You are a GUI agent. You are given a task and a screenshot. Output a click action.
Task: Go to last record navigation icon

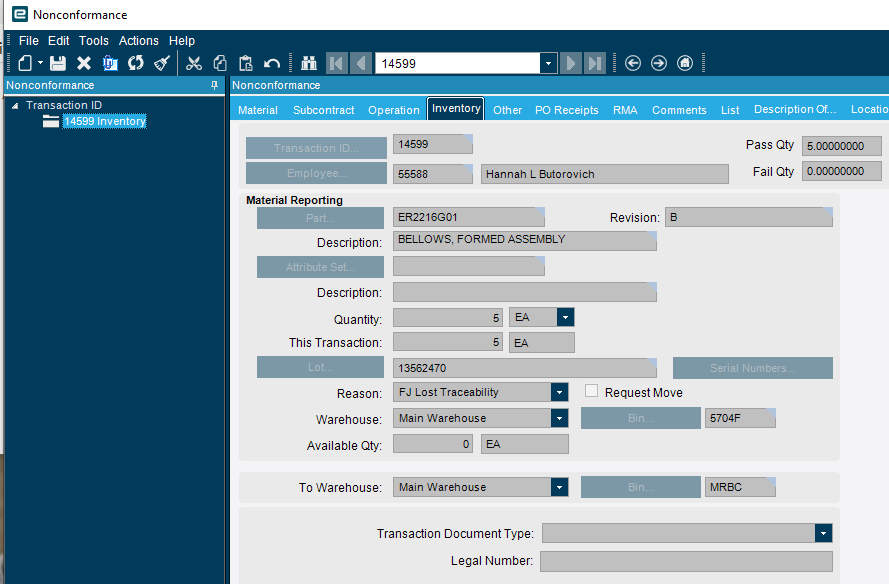(x=595, y=63)
